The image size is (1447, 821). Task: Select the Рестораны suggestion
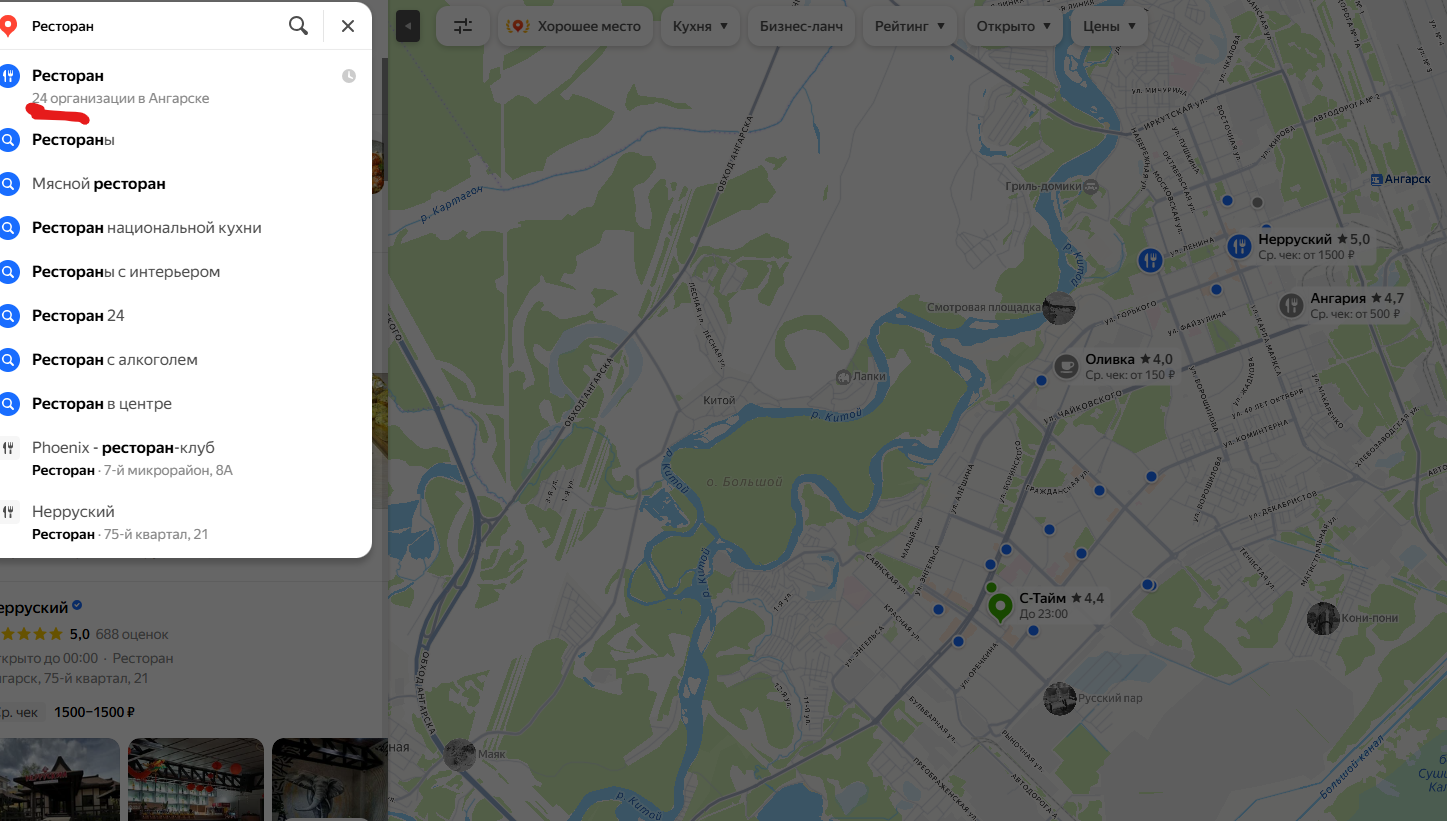(x=186, y=140)
